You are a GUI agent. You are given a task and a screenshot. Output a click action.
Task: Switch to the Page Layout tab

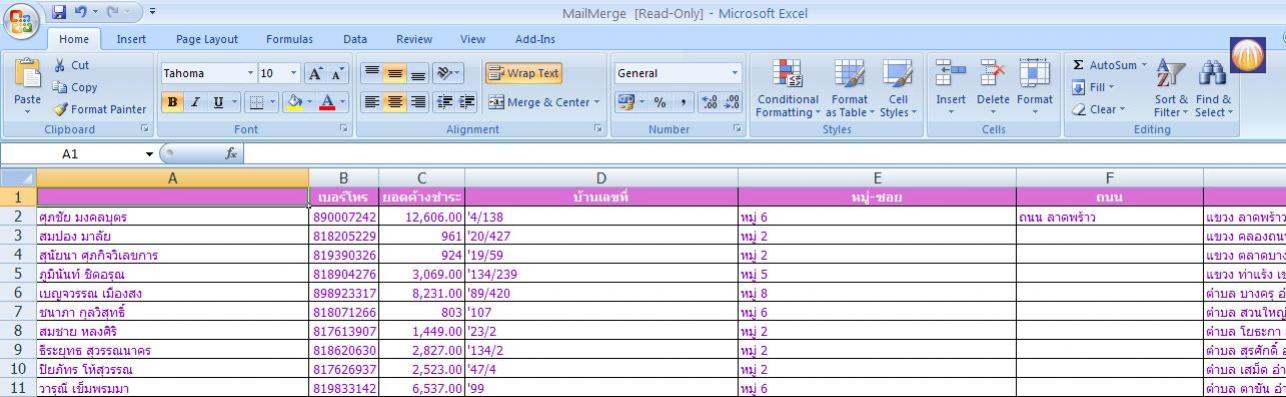(x=207, y=39)
